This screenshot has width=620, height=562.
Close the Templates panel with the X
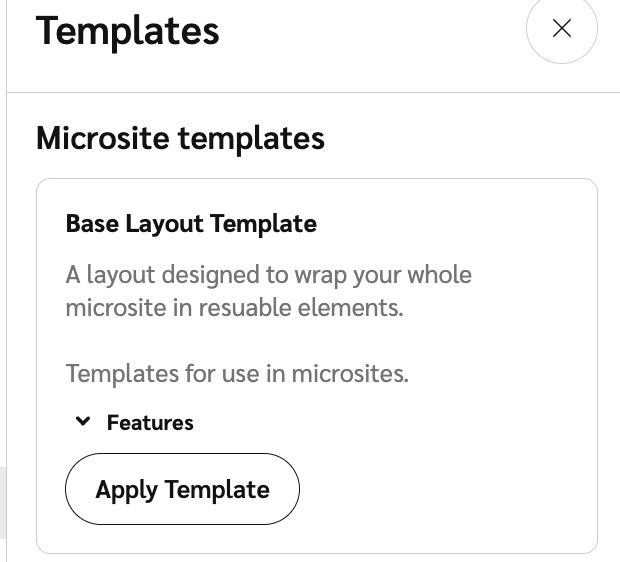(561, 28)
